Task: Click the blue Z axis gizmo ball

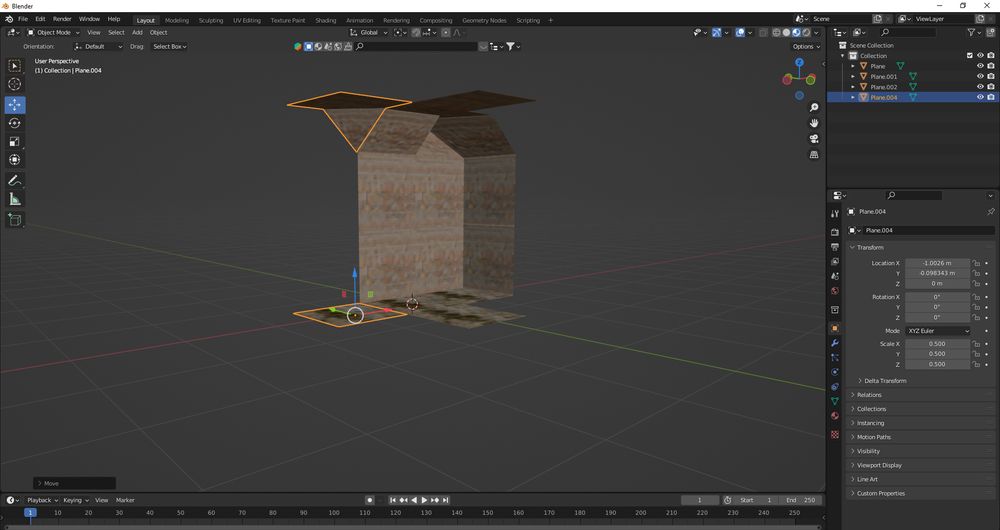Action: point(799,63)
